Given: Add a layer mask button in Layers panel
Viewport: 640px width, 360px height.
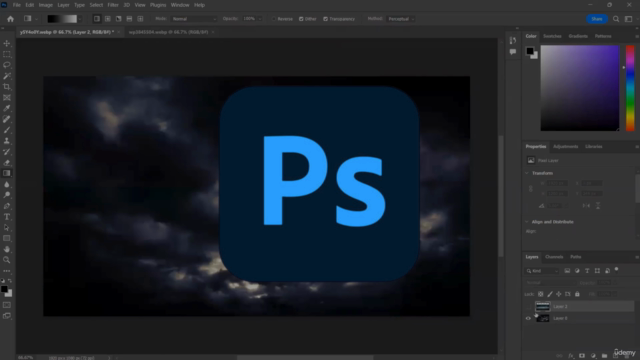Looking at the screenshot, I should 582,356.
